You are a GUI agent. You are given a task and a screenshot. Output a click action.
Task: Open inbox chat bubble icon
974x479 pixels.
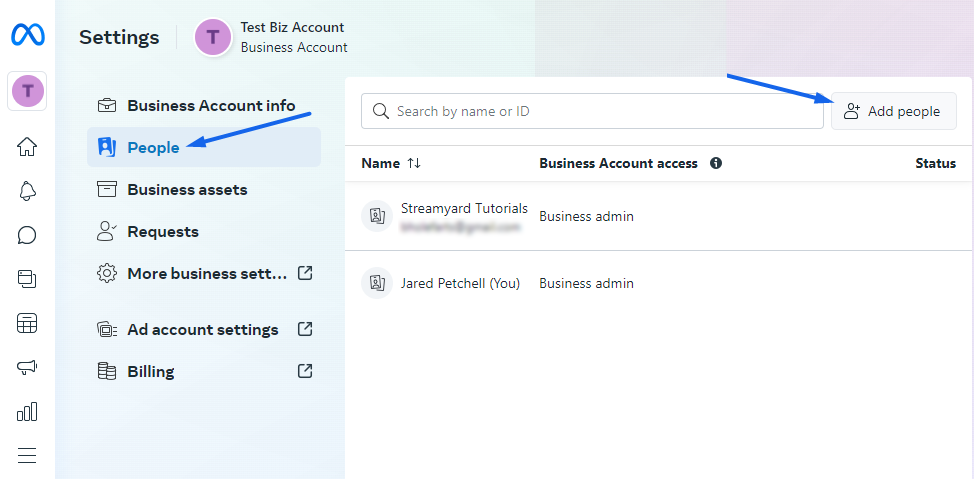click(x=27, y=235)
